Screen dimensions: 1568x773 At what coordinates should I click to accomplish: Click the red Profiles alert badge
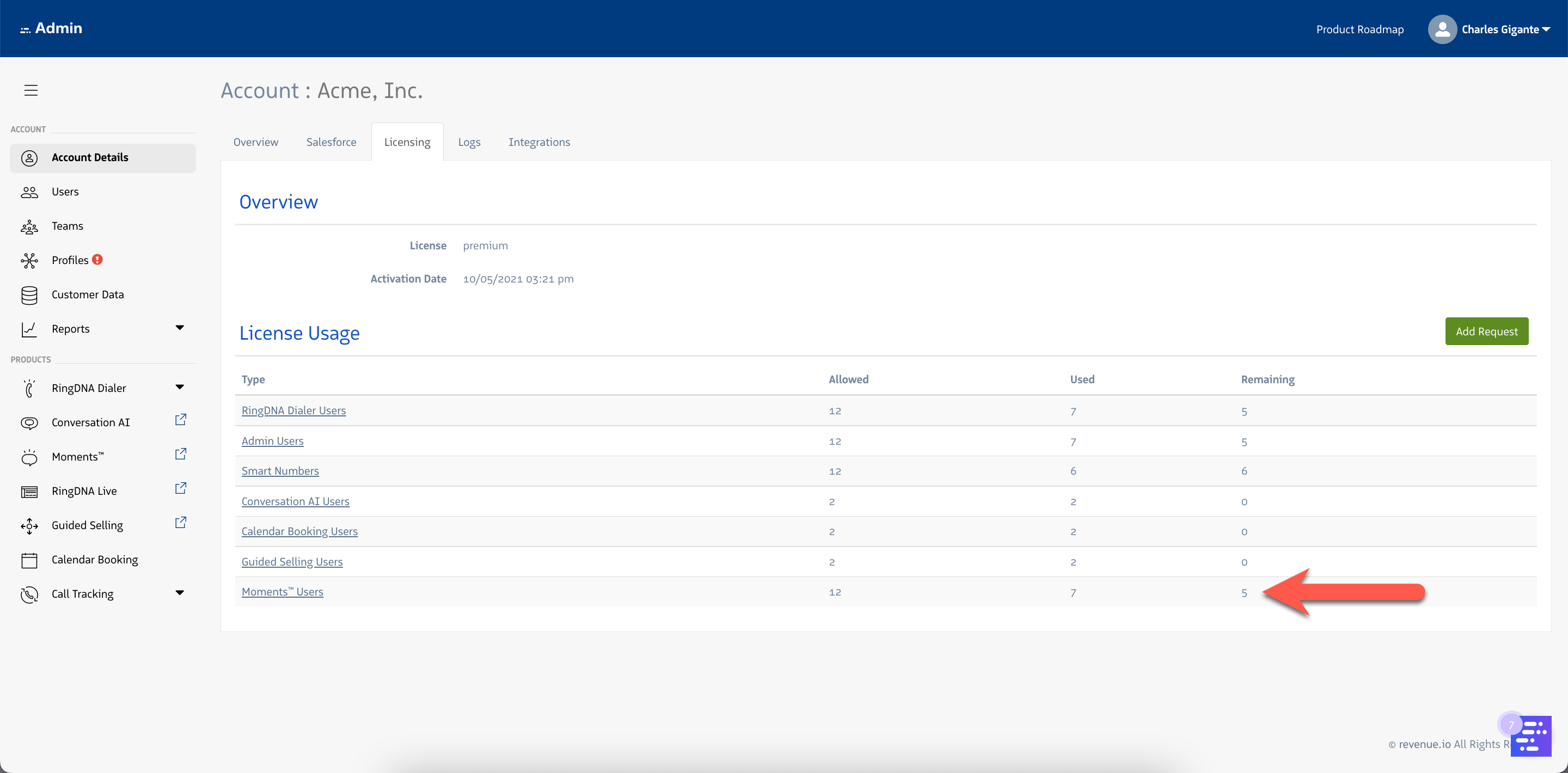tap(97, 259)
